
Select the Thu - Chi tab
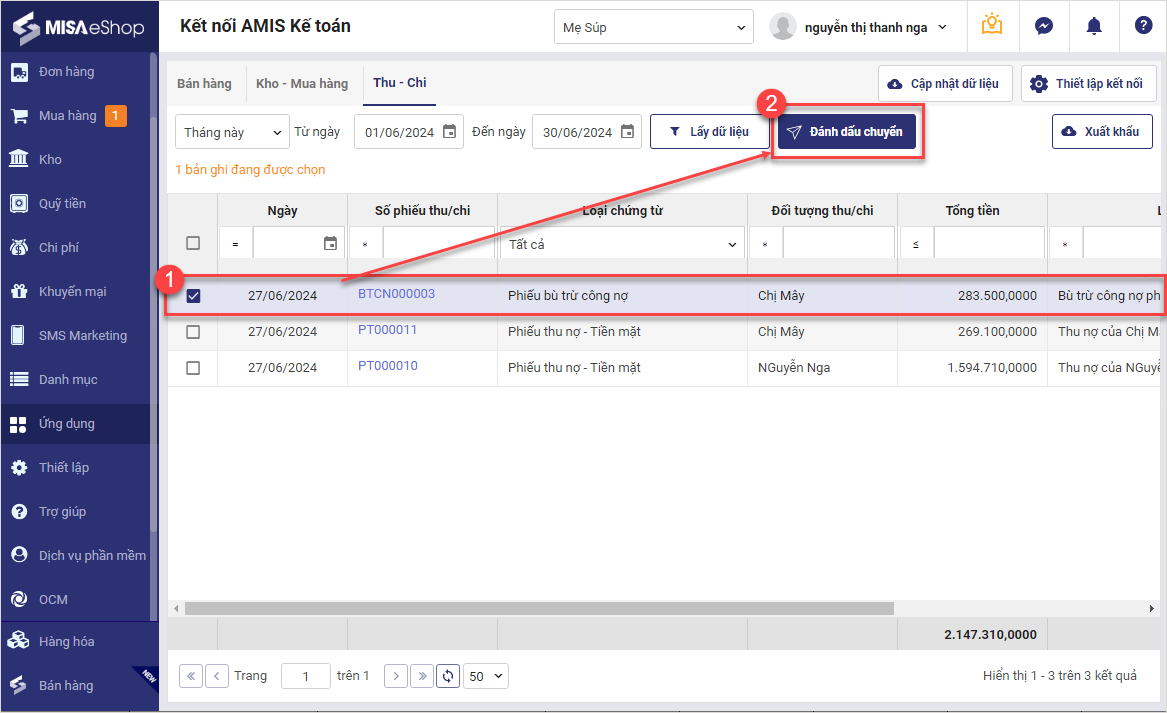[x=400, y=83]
